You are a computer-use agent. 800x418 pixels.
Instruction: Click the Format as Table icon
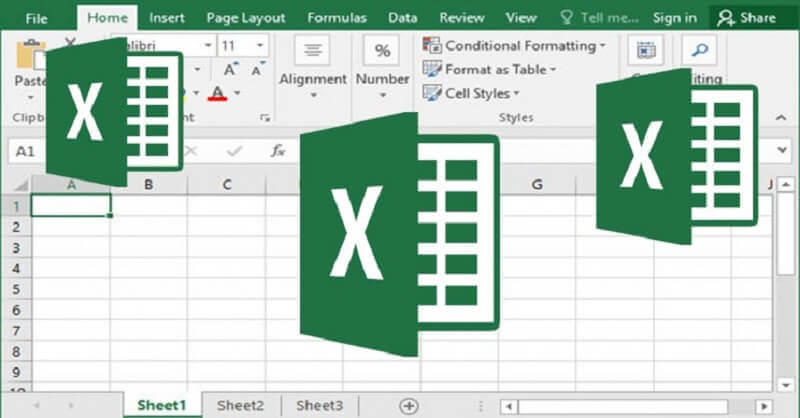pyautogui.click(x=432, y=69)
